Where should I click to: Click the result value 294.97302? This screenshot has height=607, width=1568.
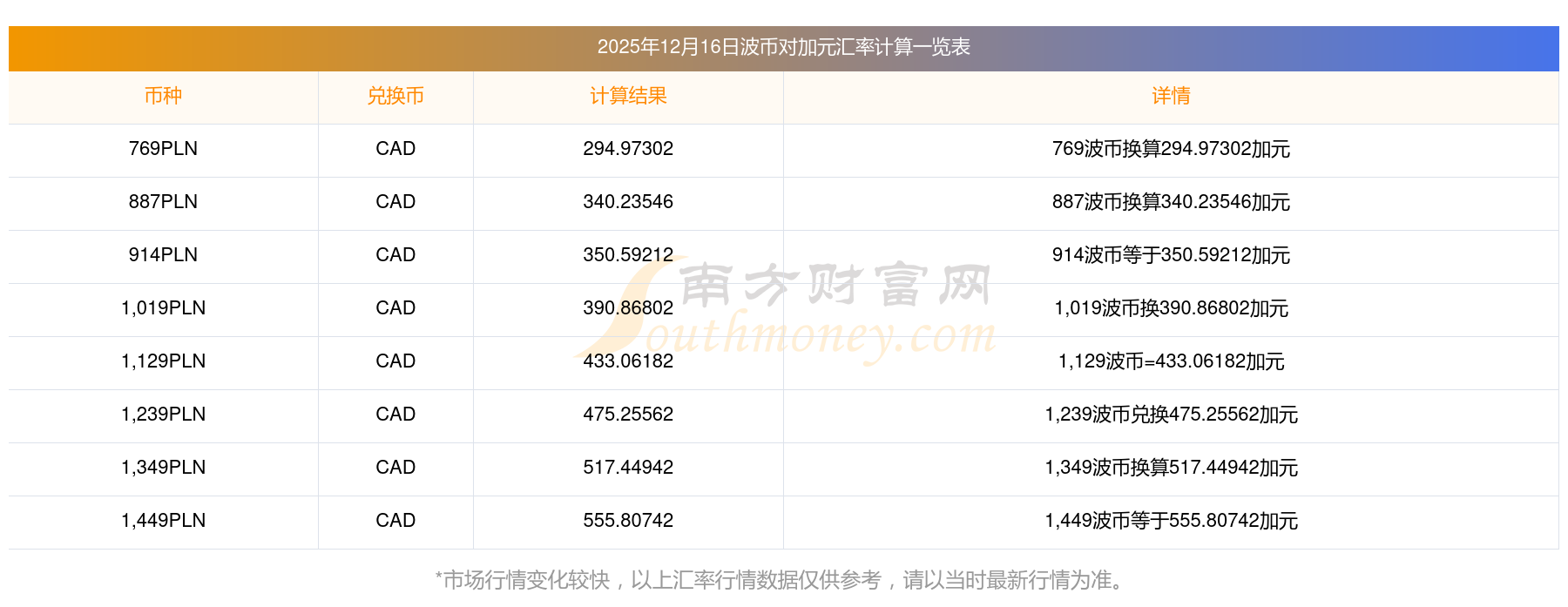[x=628, y=149]
